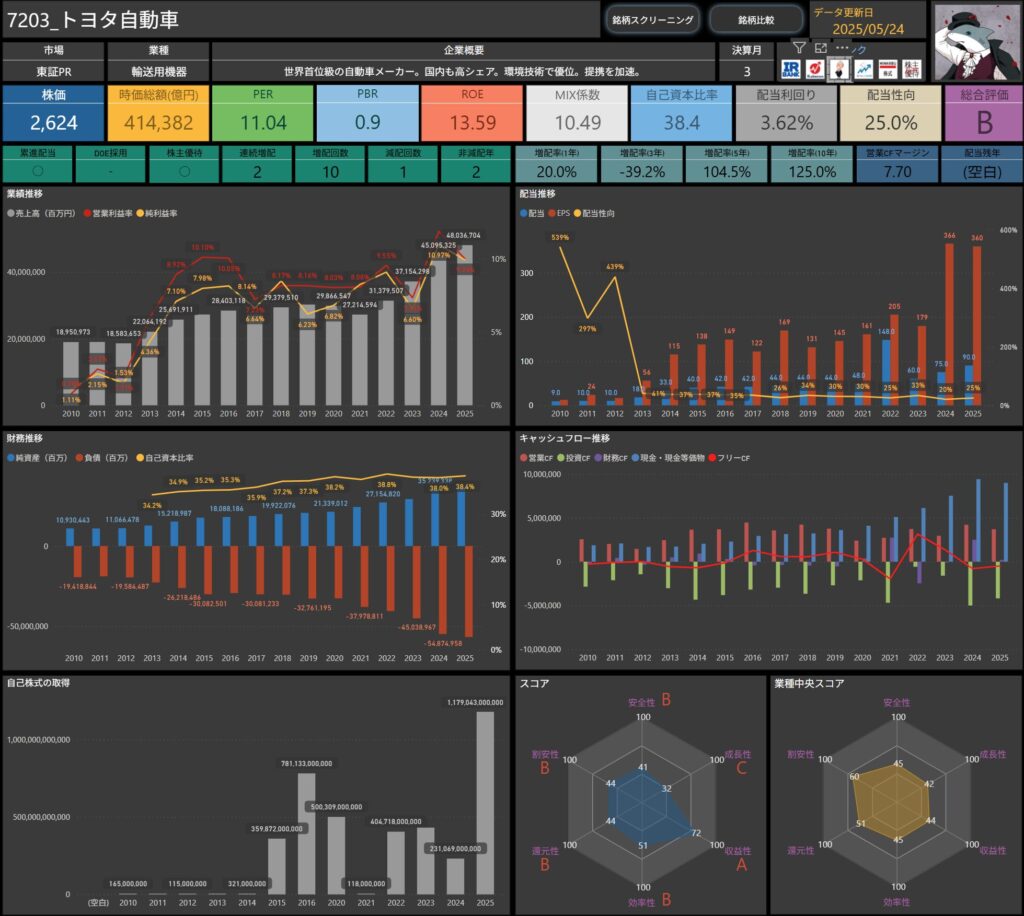Click the 配当 legend item in 配当推移
The height and width of the screenshot is (916, 1024).
coord(532,213)
